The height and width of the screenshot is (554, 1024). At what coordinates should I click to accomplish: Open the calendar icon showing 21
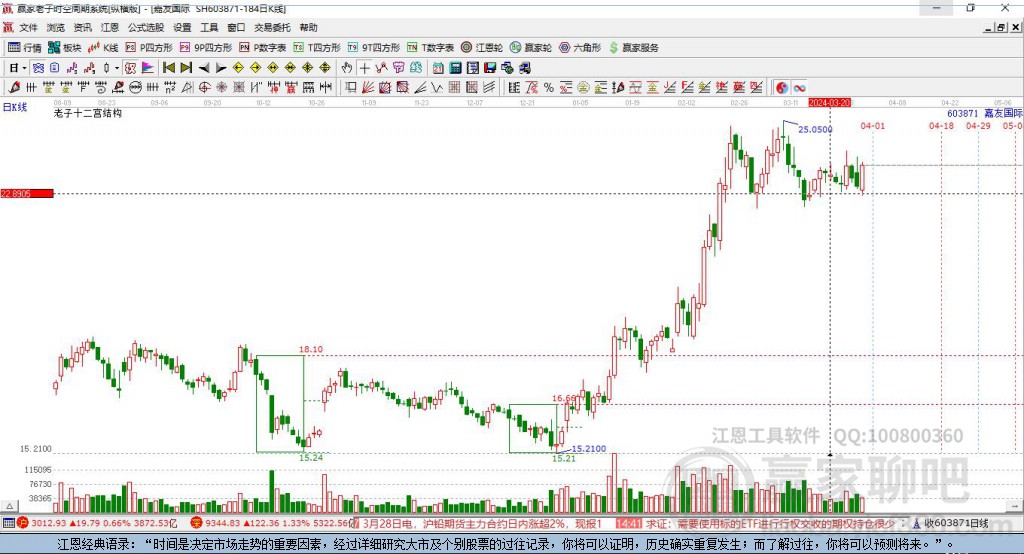438,68
